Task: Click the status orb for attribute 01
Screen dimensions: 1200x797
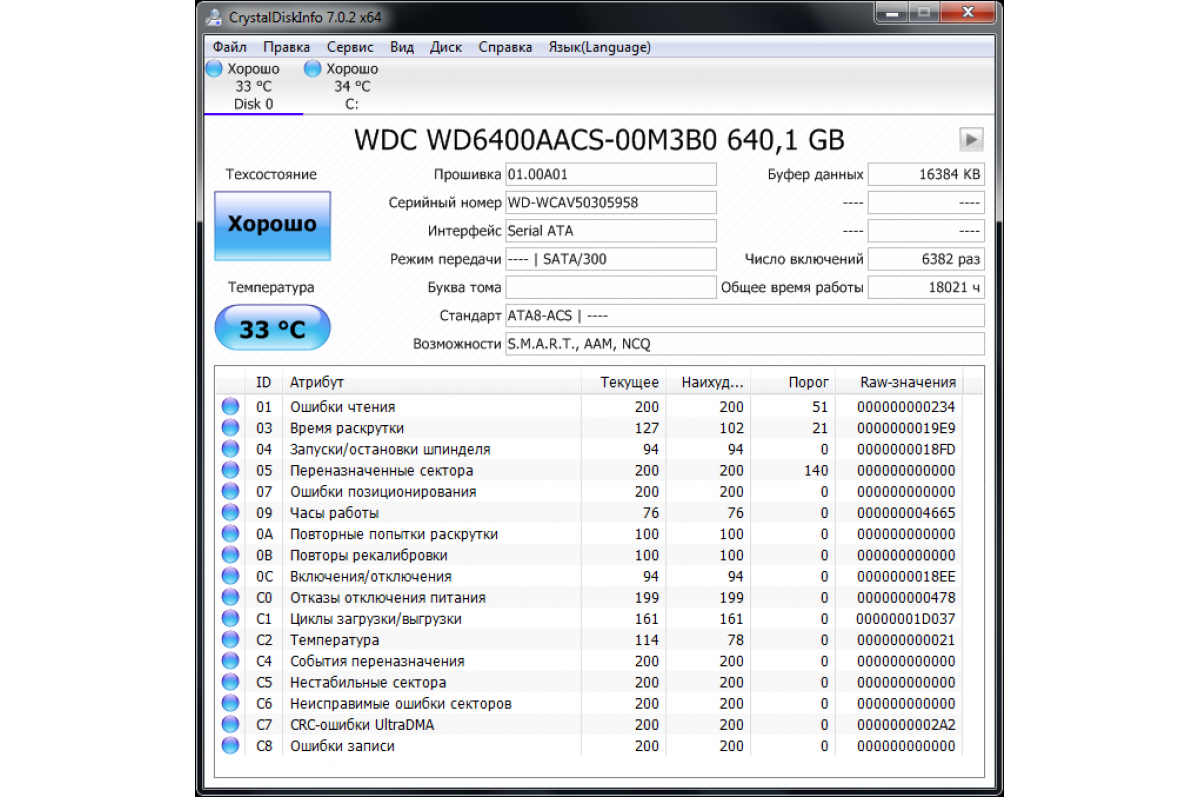Action: [231, 407]
